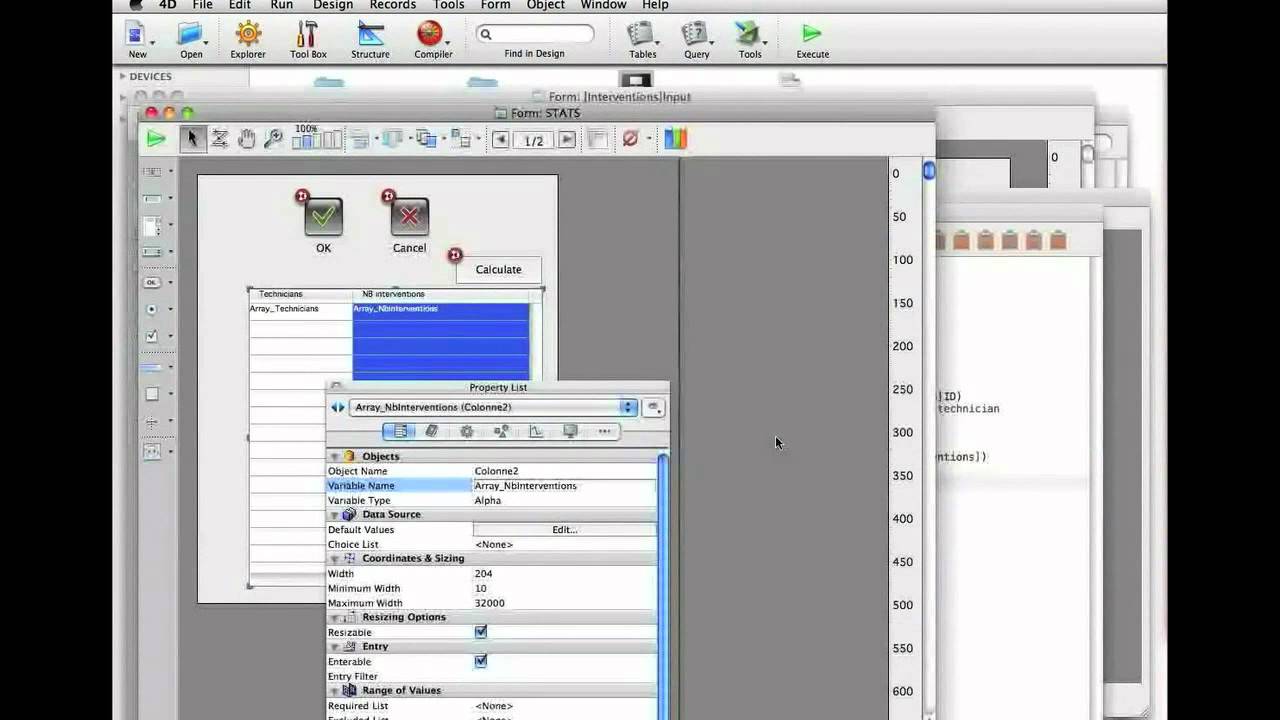
Task: Select the radio button object tool
Action: 152,309
